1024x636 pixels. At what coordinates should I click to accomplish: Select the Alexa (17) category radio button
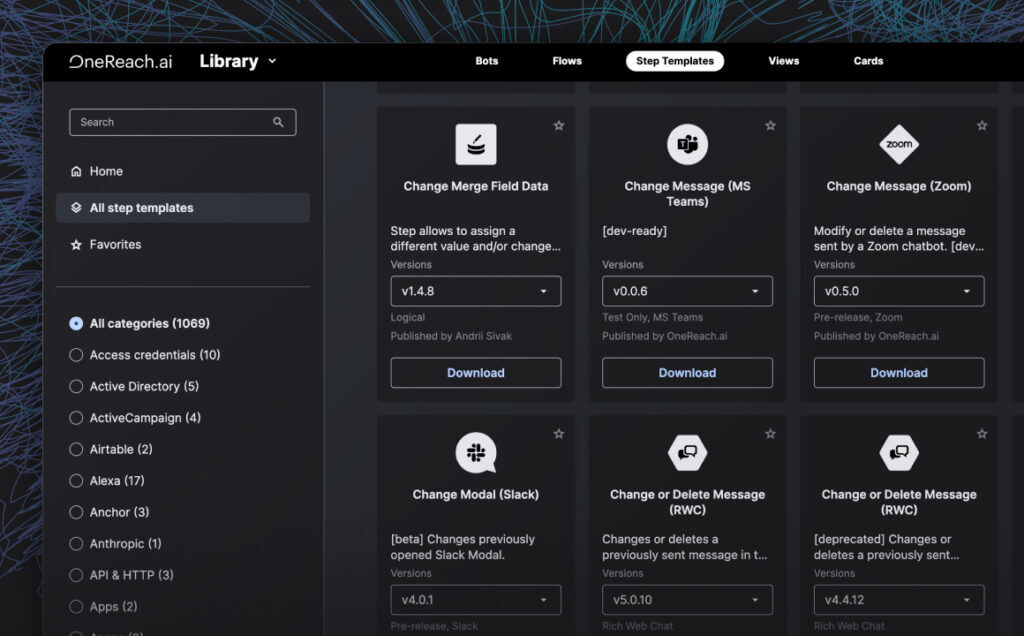76,480
